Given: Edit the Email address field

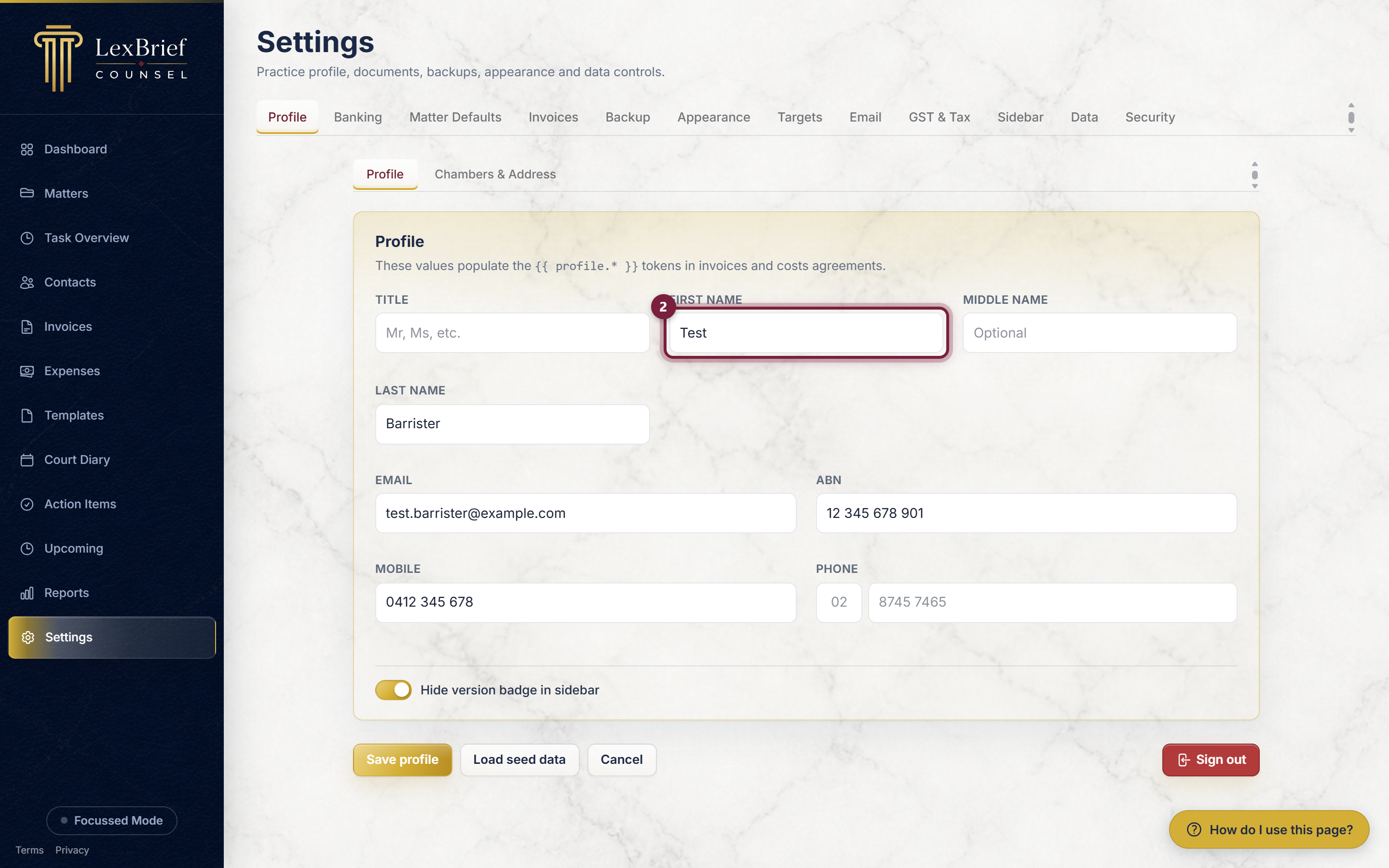Looking at the screenshot, I should click(x=586, y=513).
